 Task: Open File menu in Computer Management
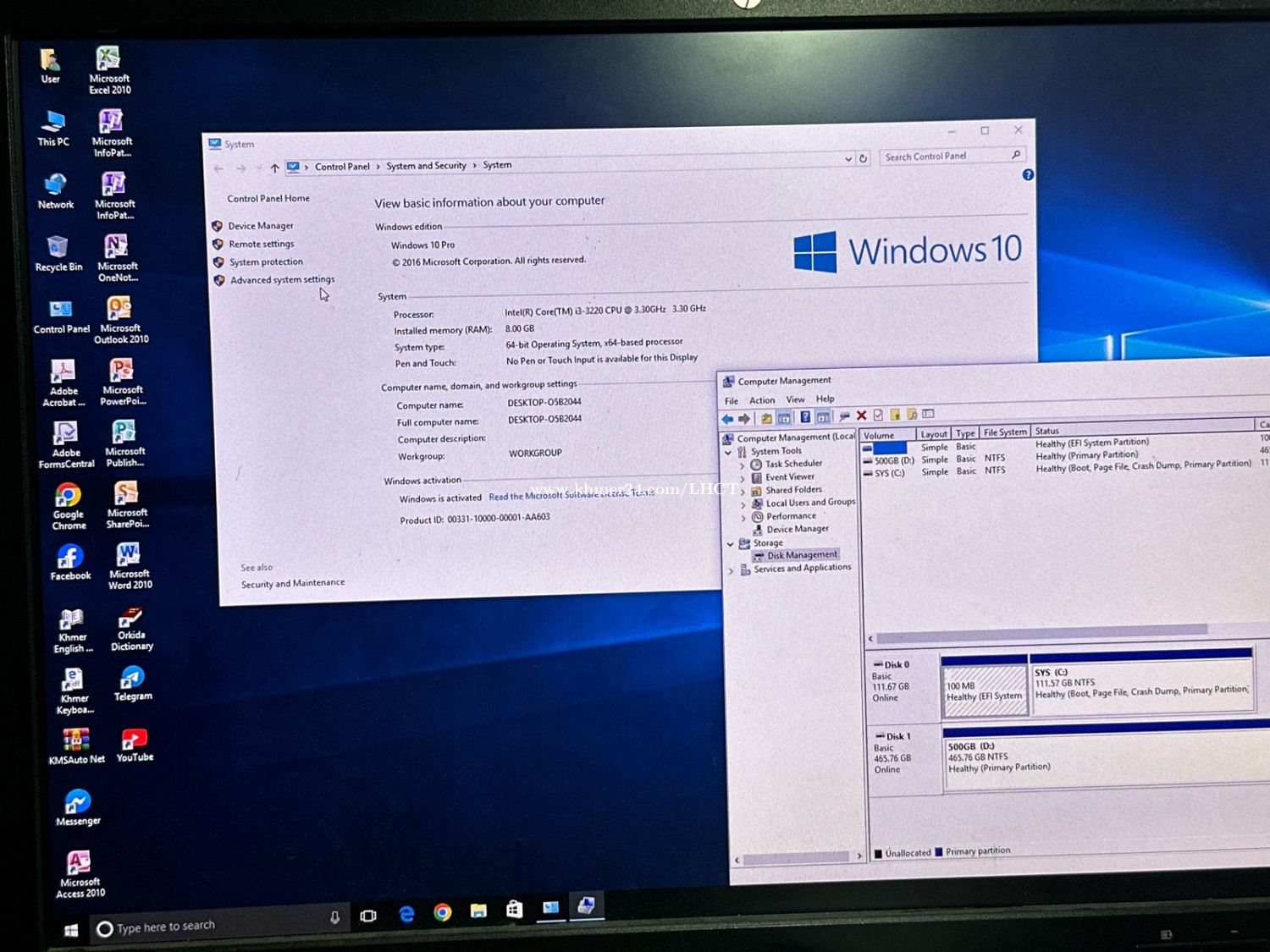[x=732, y=401]
